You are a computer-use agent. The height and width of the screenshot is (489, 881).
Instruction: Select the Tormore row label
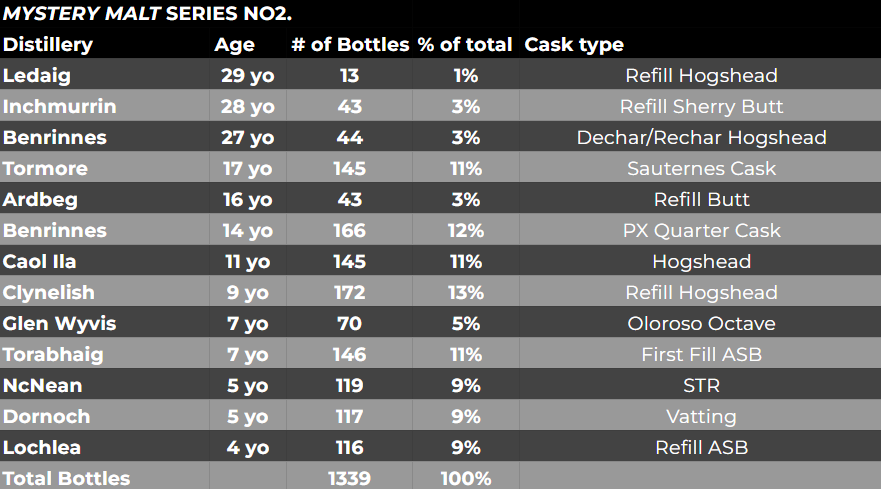pyautogui.click(x=46, y=169)
